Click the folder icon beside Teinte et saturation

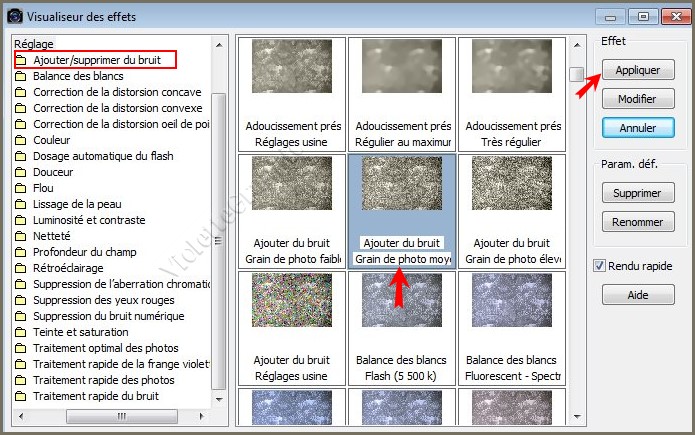(x=21, y=332)
